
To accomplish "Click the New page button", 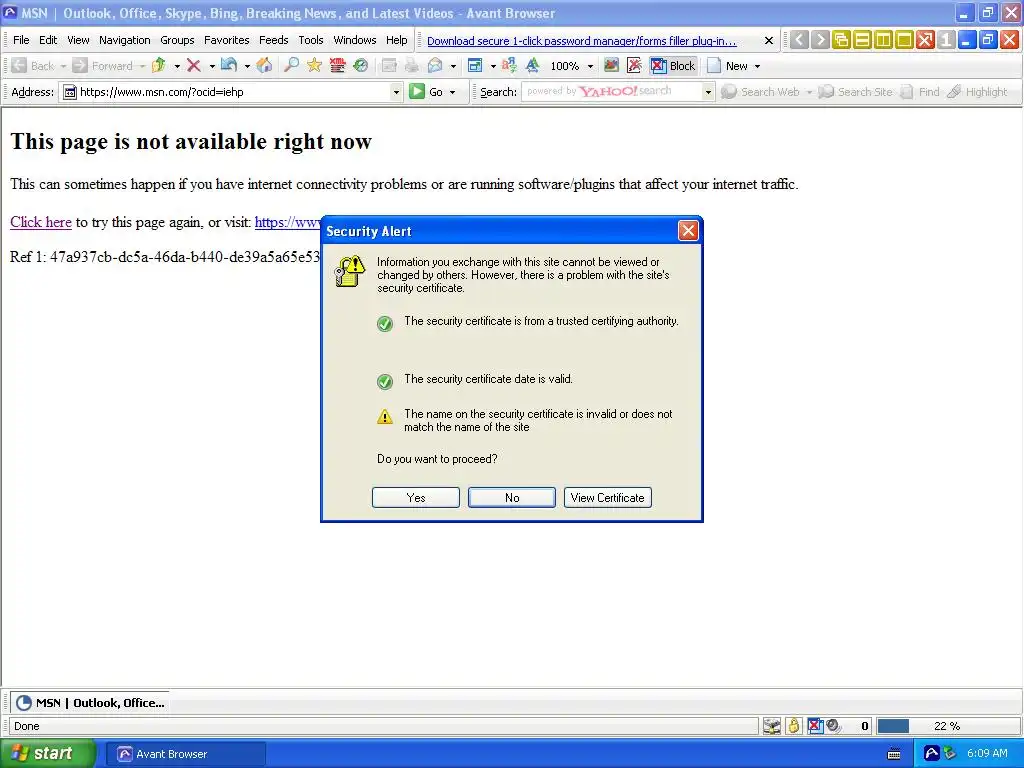I will (x=729, y=65).
